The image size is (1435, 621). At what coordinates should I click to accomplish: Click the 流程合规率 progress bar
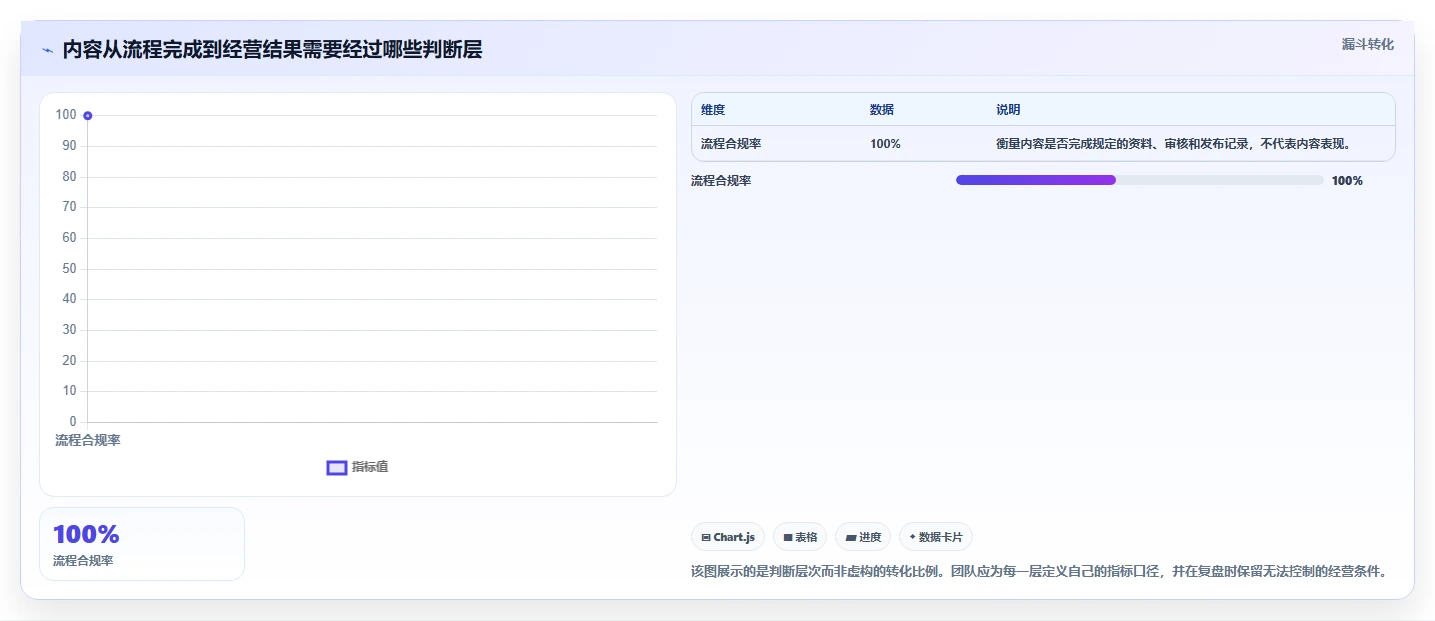(x=1139, y=180)
